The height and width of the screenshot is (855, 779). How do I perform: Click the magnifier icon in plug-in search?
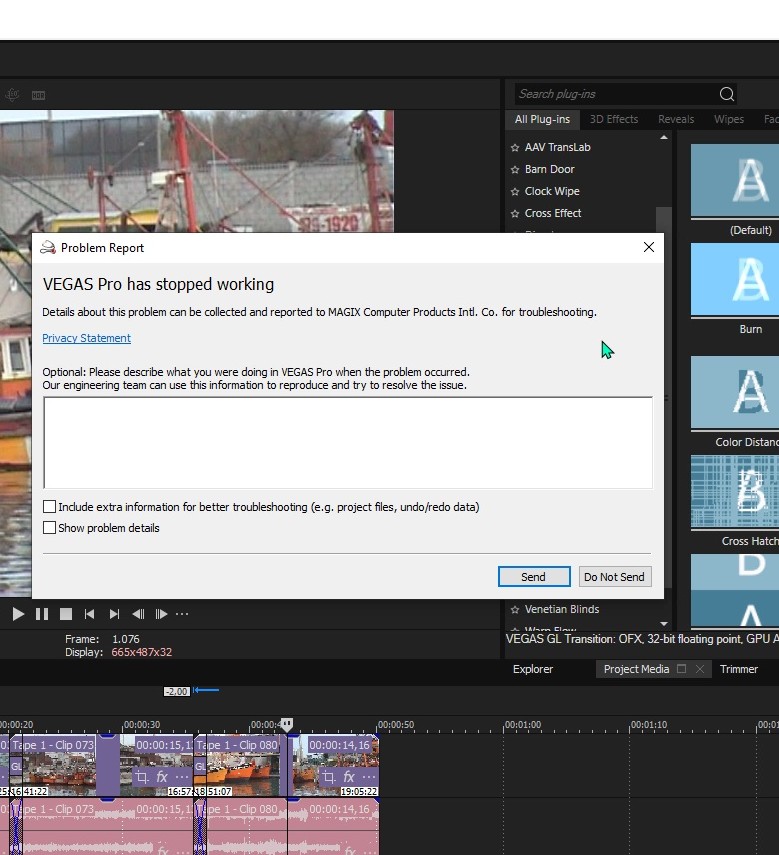click(726, 94)
